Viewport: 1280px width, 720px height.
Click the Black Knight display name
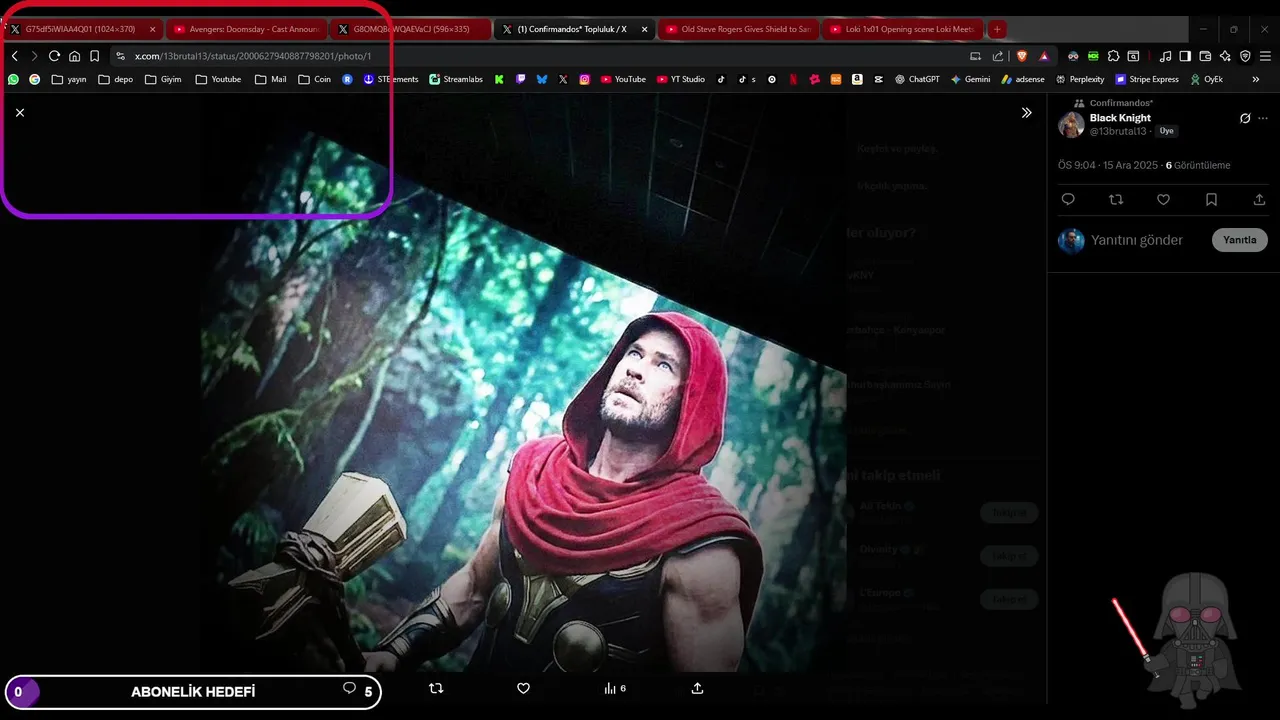coord(1120,118)
